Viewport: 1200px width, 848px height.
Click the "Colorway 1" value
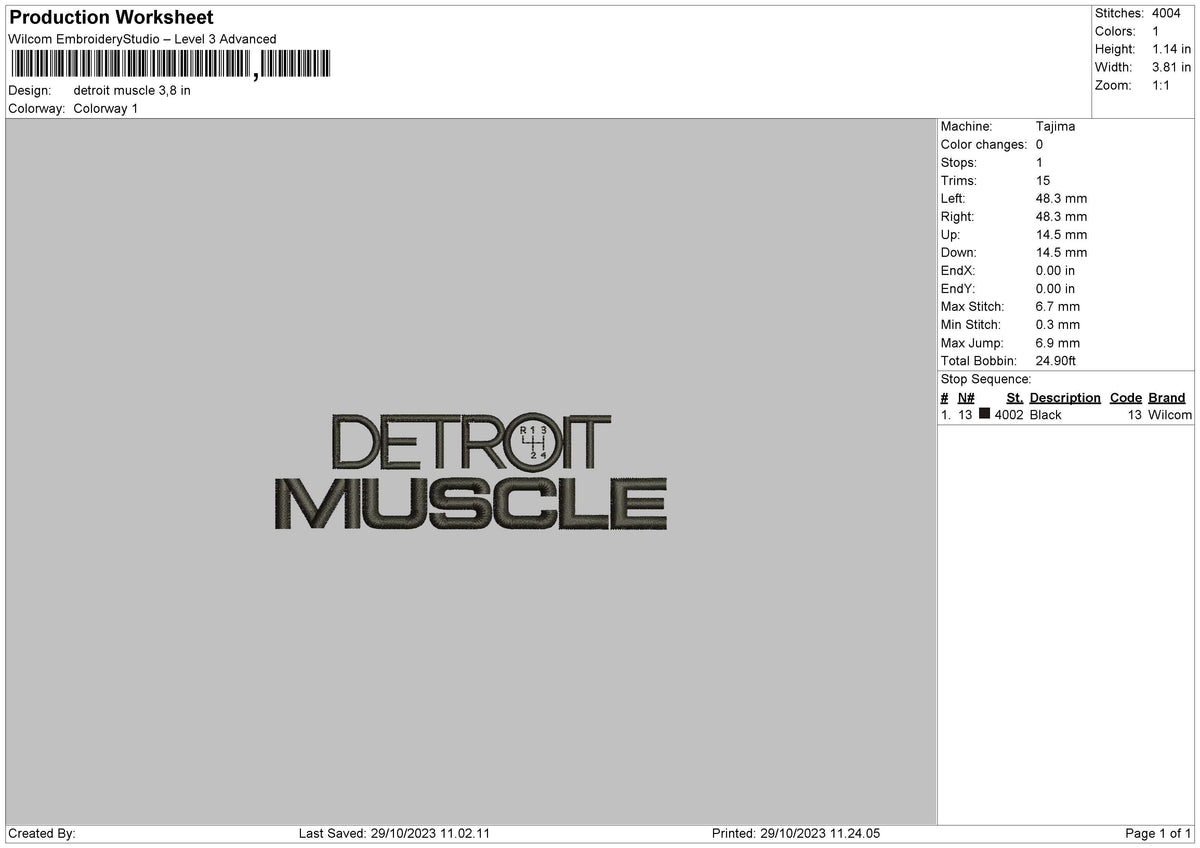click(x=106, y=108)
